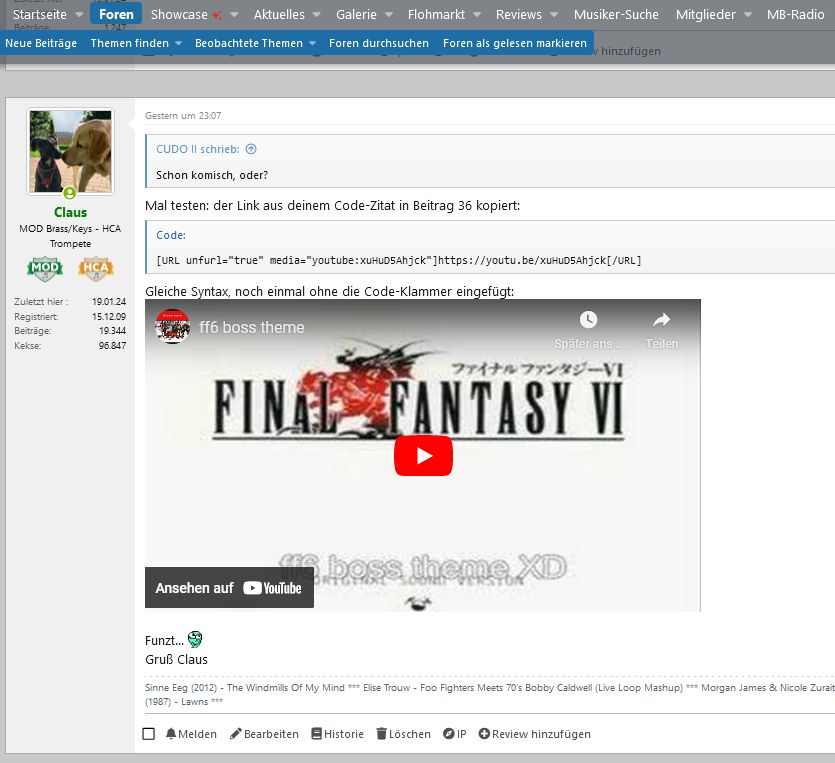Play the ff6 boss theme video
835x763 pixels.
pyautogui.click(x=423, y=456)
